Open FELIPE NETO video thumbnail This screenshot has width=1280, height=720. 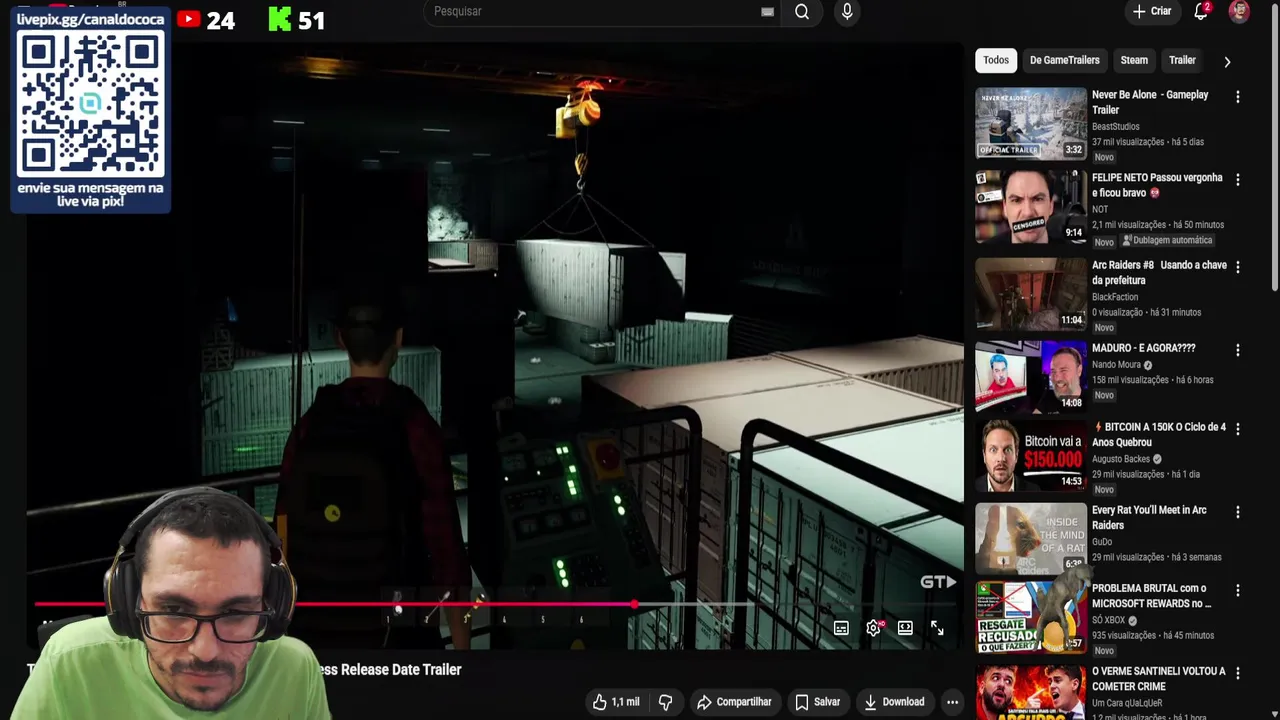[x=1031, y=206]
